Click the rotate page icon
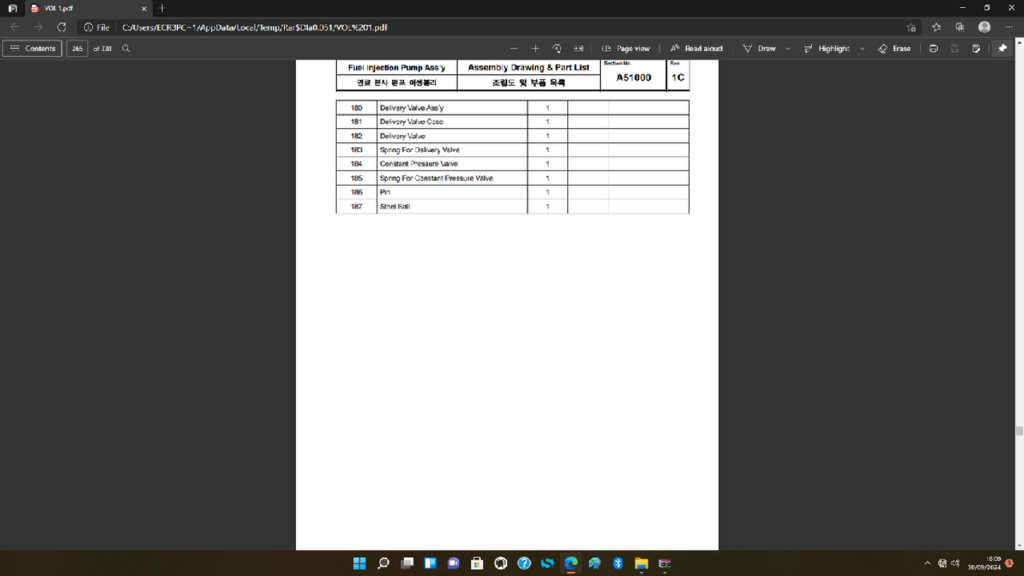The width and height of the screenshot is (1024, 576). click(x=557, y=48)
